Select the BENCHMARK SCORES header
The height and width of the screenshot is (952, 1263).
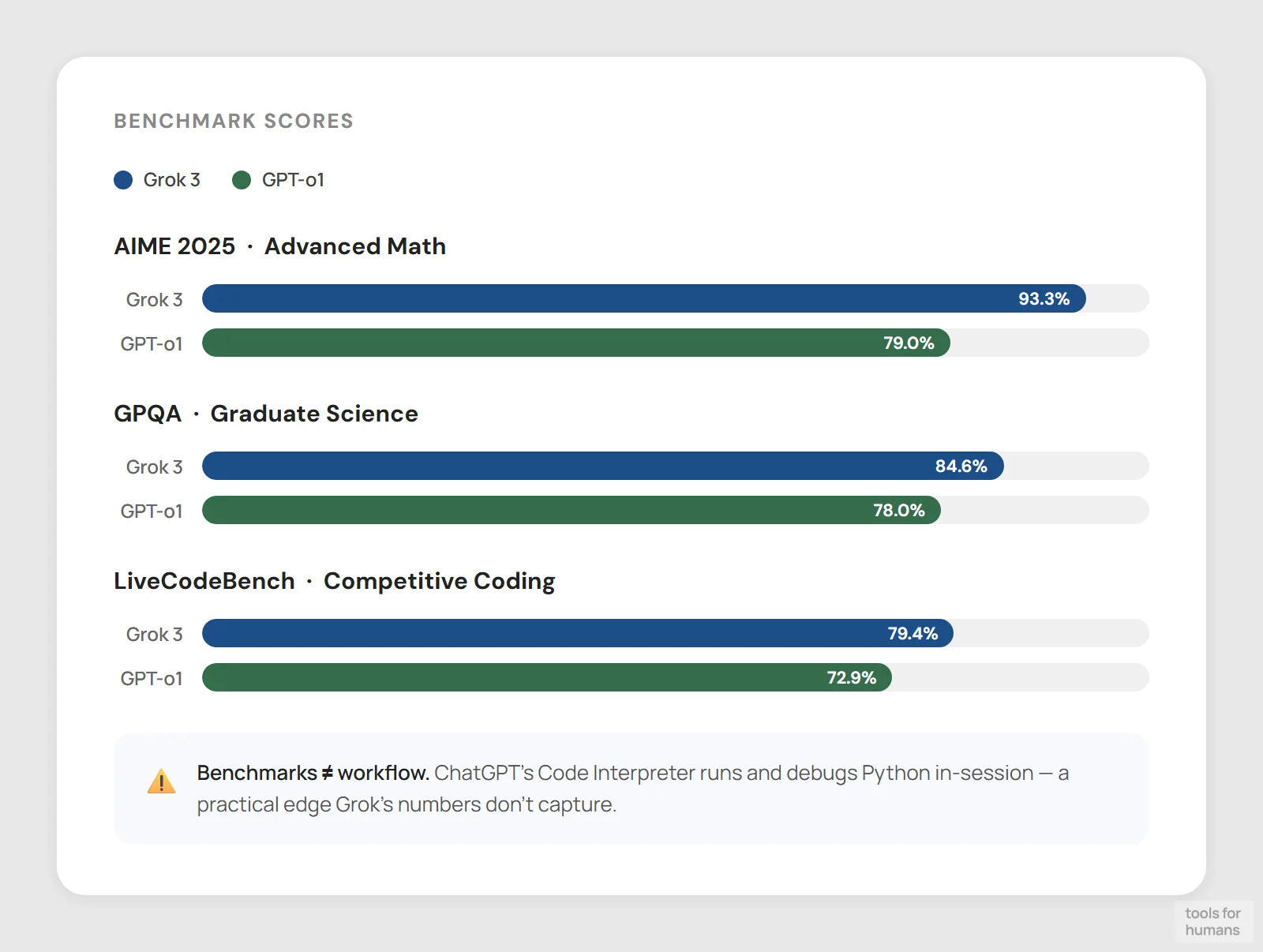click(x=234, y=121)
